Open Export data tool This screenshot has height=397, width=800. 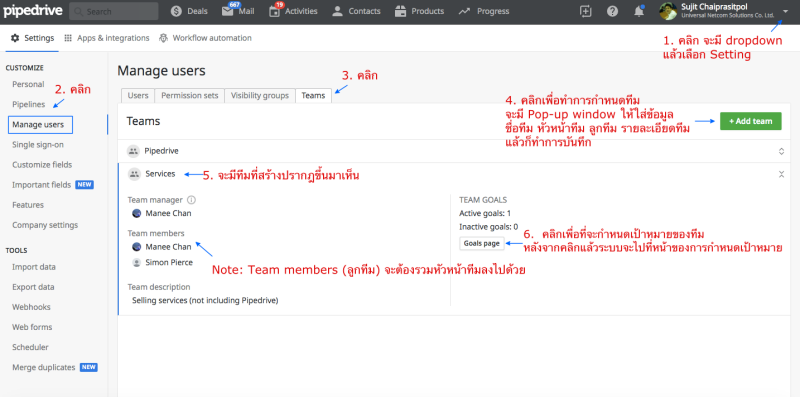click(x=33, y=287)
